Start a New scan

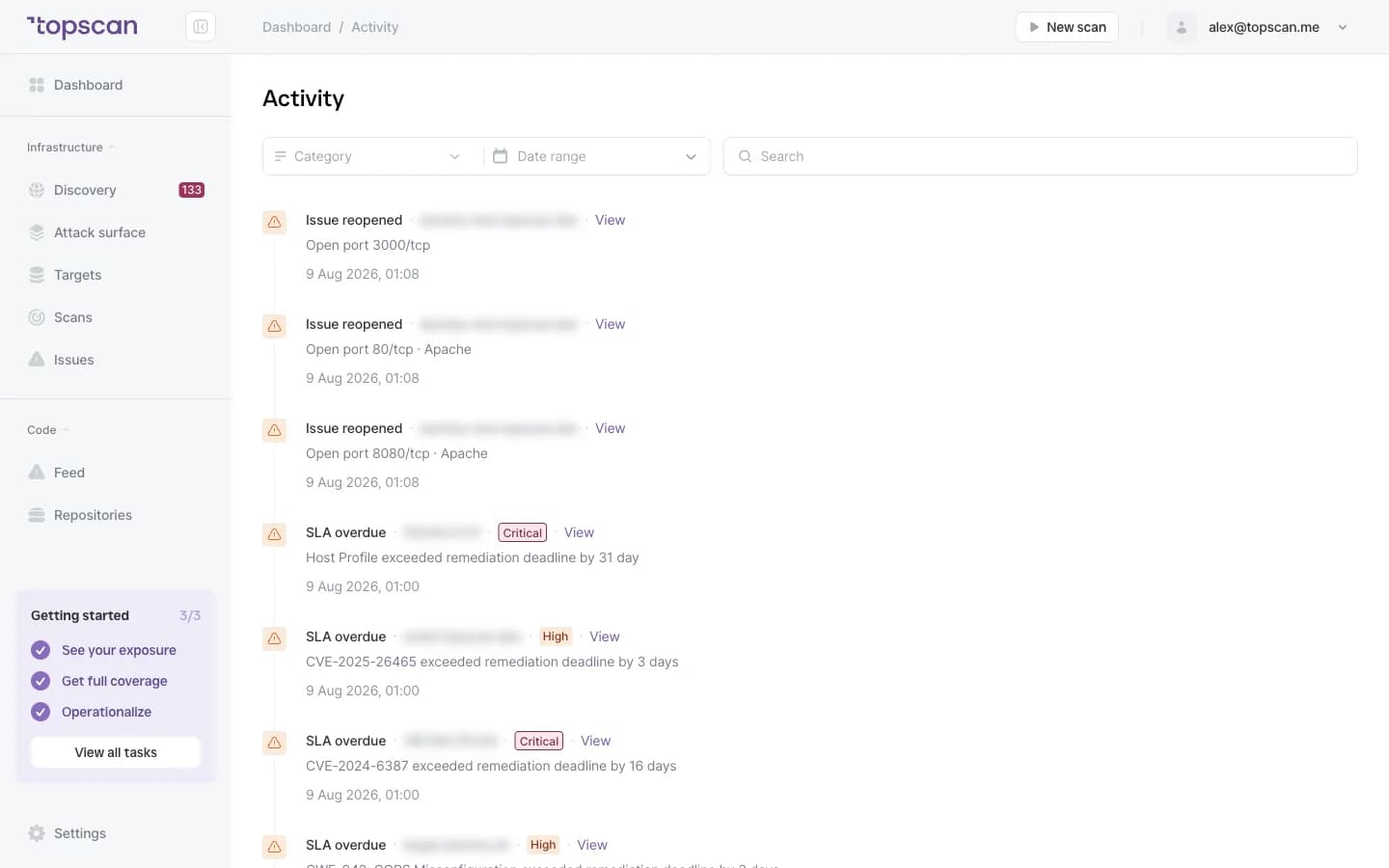point(1067,27)
